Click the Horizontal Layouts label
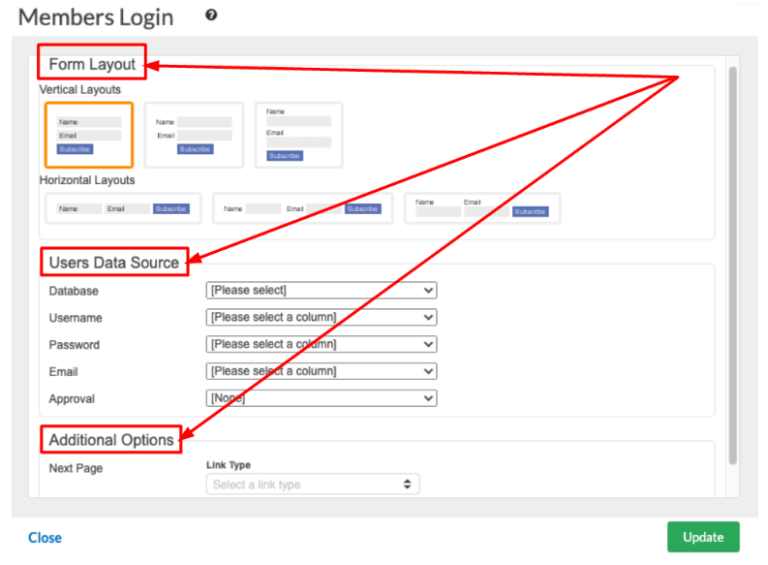The image size is (768, 565). [x=87, y=180]
